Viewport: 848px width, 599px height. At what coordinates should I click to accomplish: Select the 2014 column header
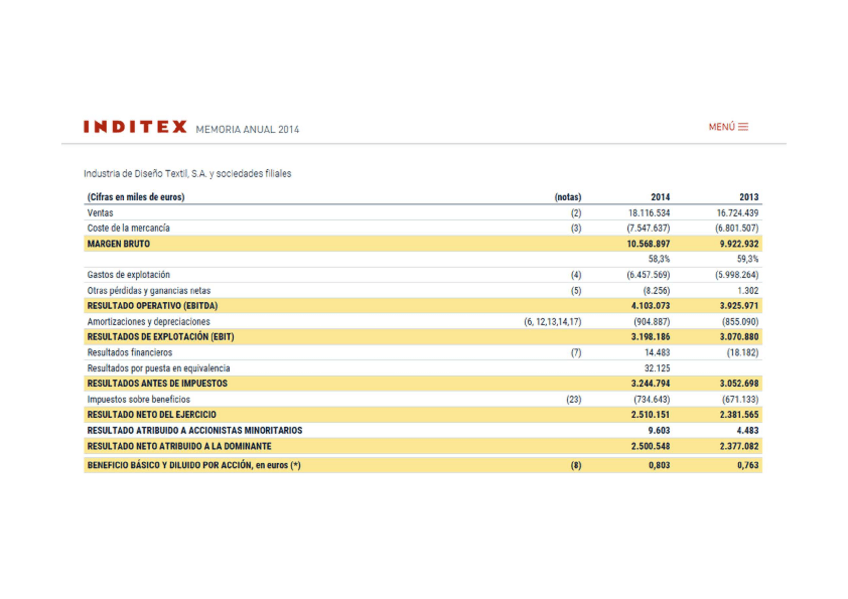point(660,197)
